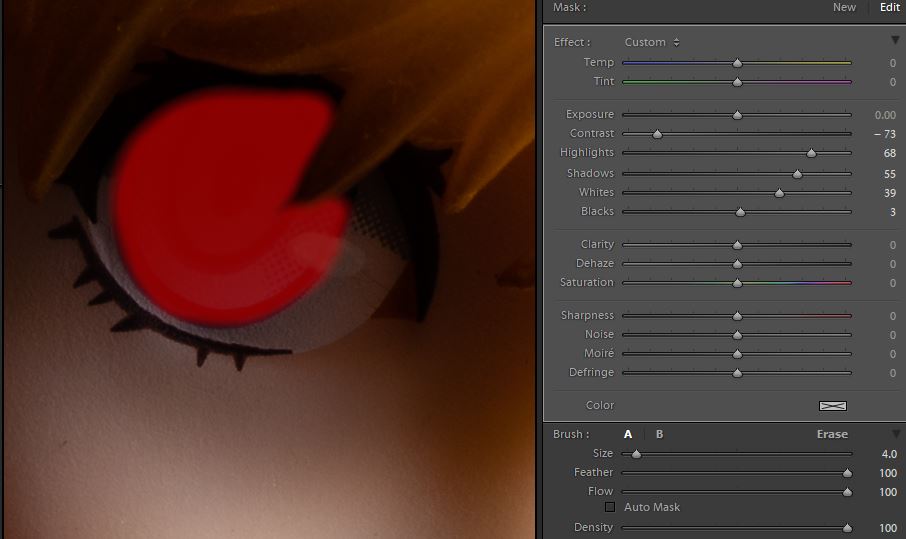Click the Temp value 0

point(893,62)
